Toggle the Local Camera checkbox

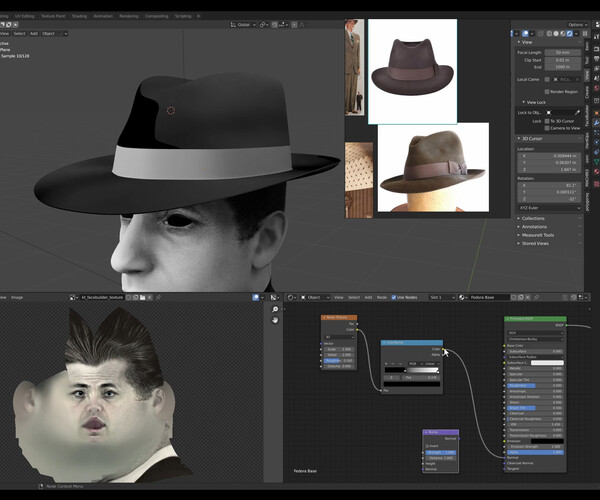point(547,79)
